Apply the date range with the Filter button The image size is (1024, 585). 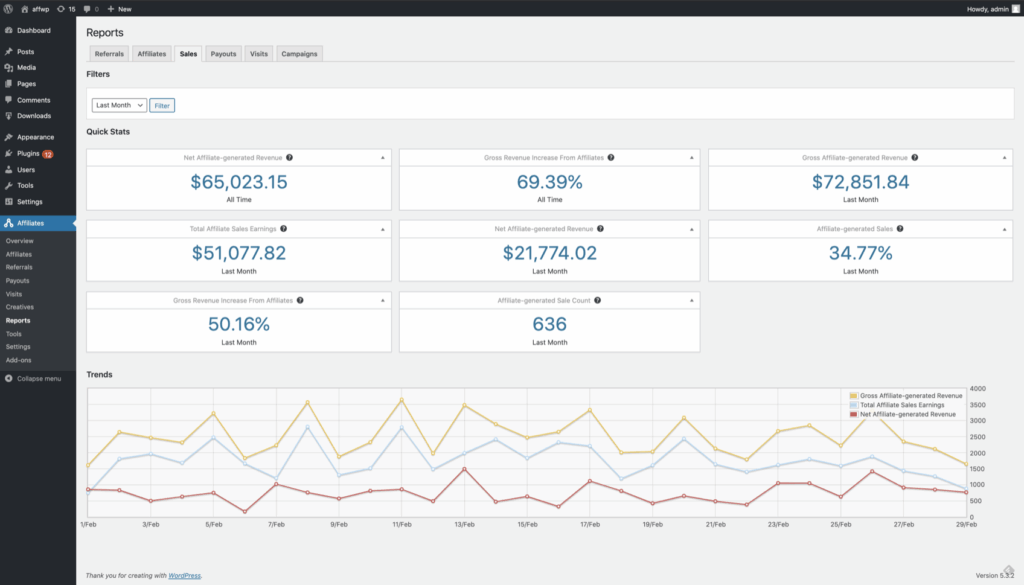pos(161,103)
